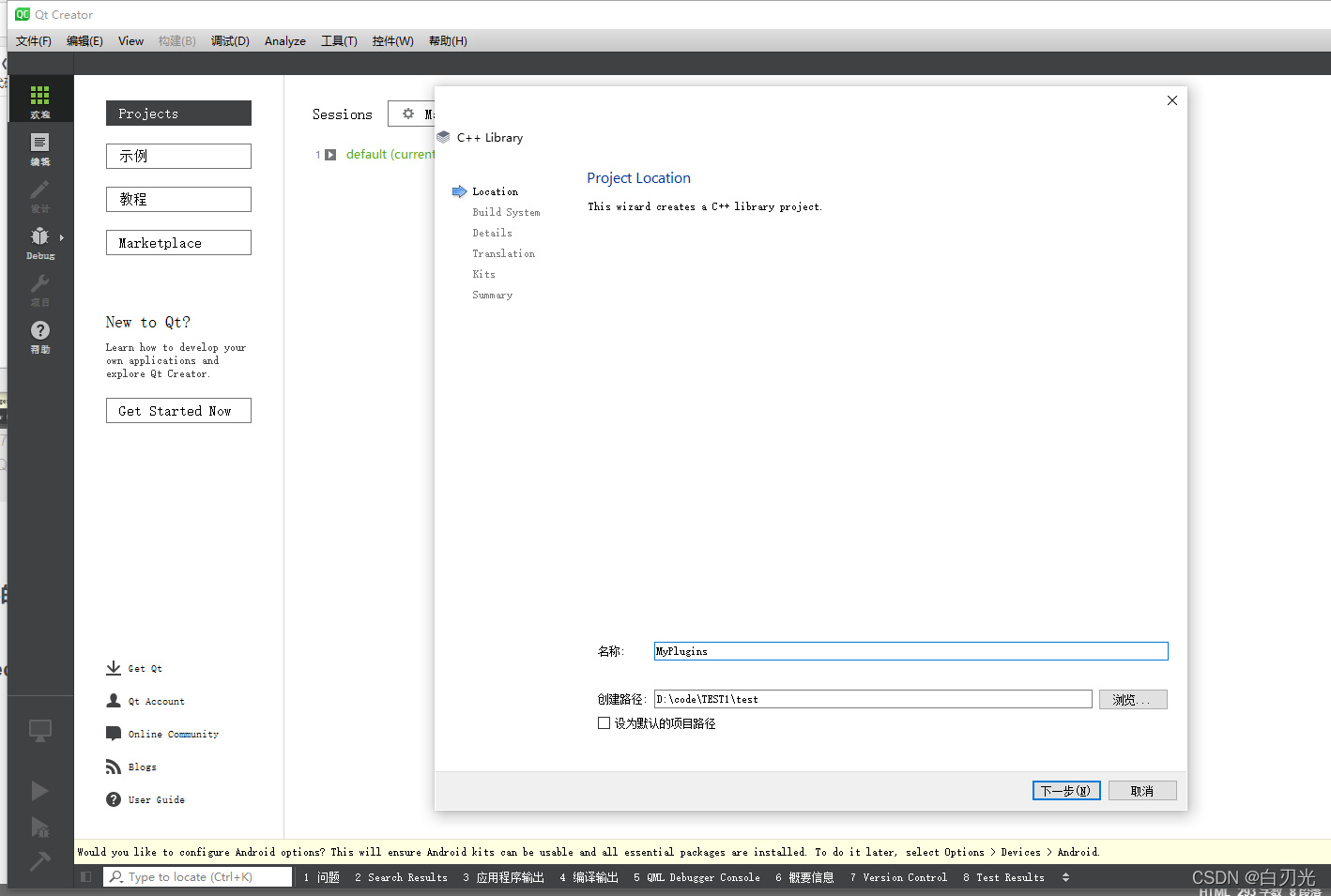Click the 下一步(N) next button

coord(1065,791)
